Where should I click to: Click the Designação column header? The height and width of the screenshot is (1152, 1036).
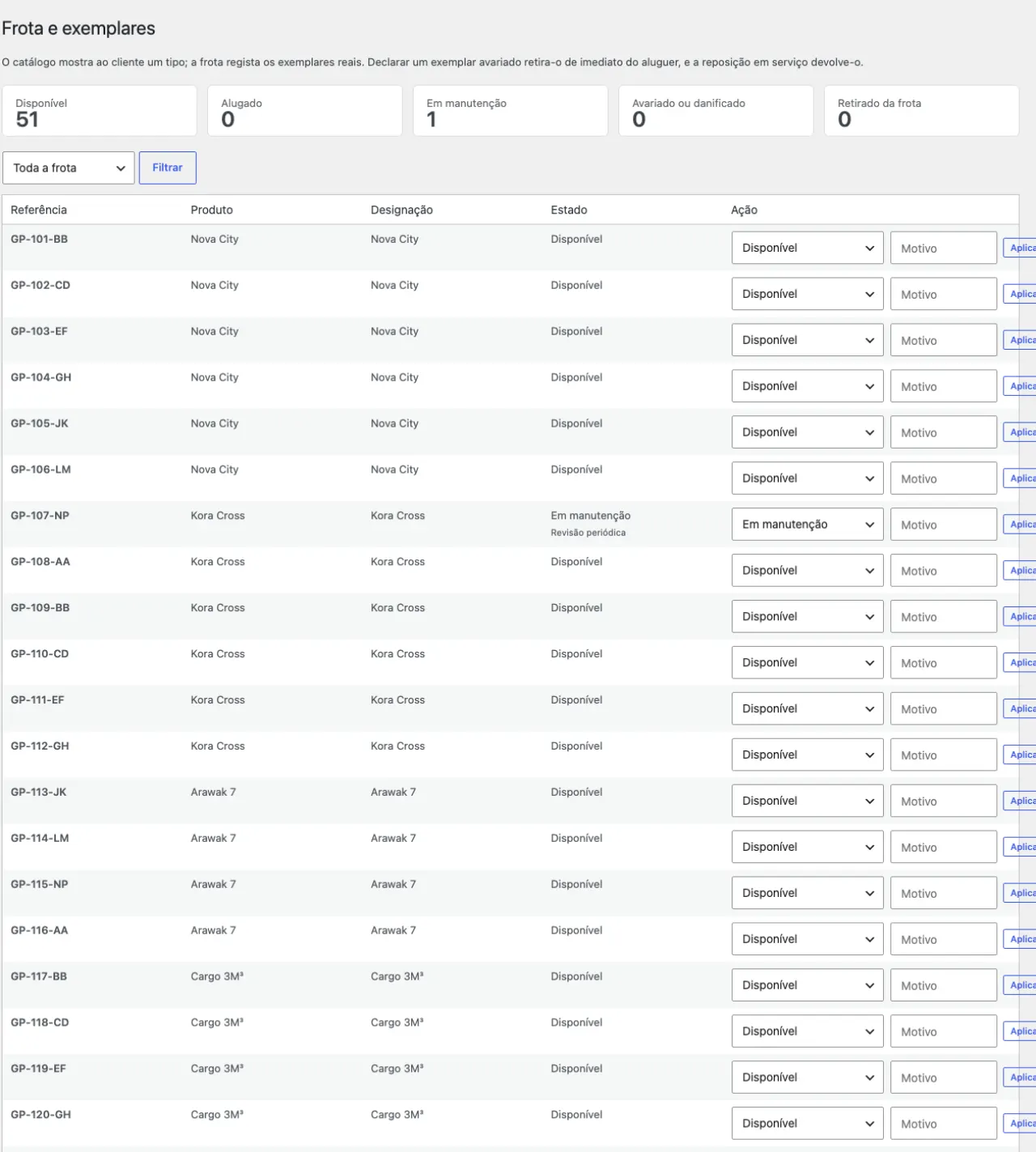[401, 210]
